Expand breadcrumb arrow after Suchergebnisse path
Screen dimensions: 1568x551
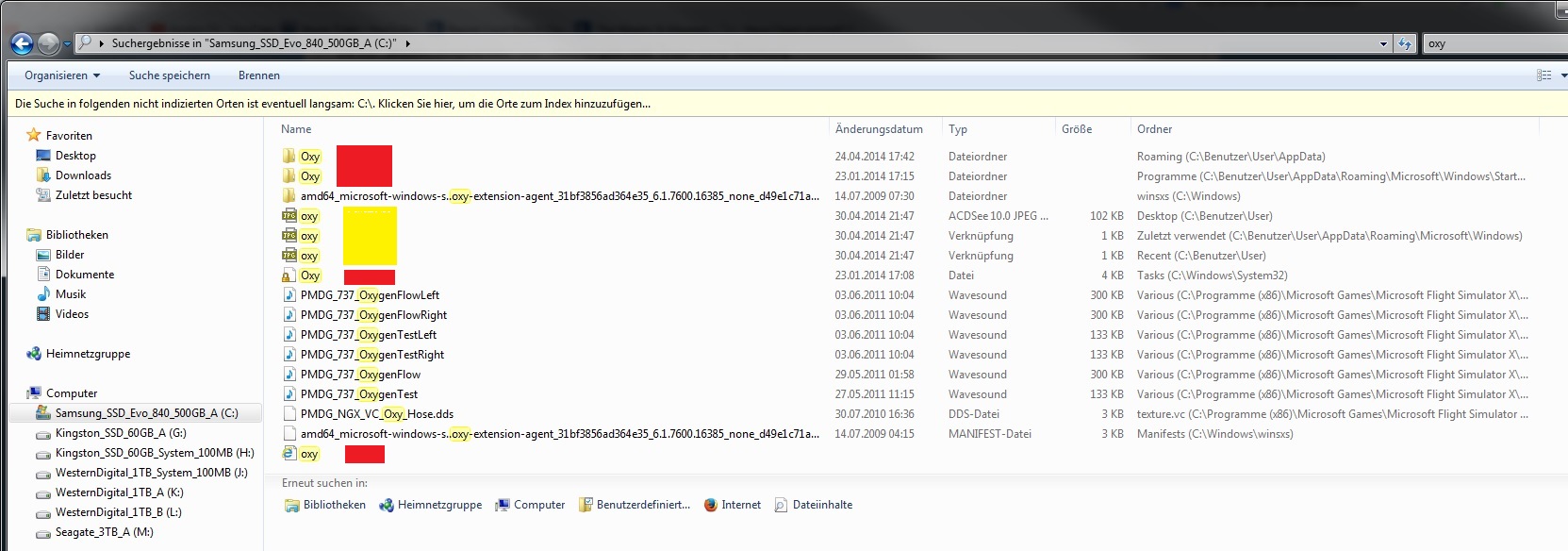408,43
